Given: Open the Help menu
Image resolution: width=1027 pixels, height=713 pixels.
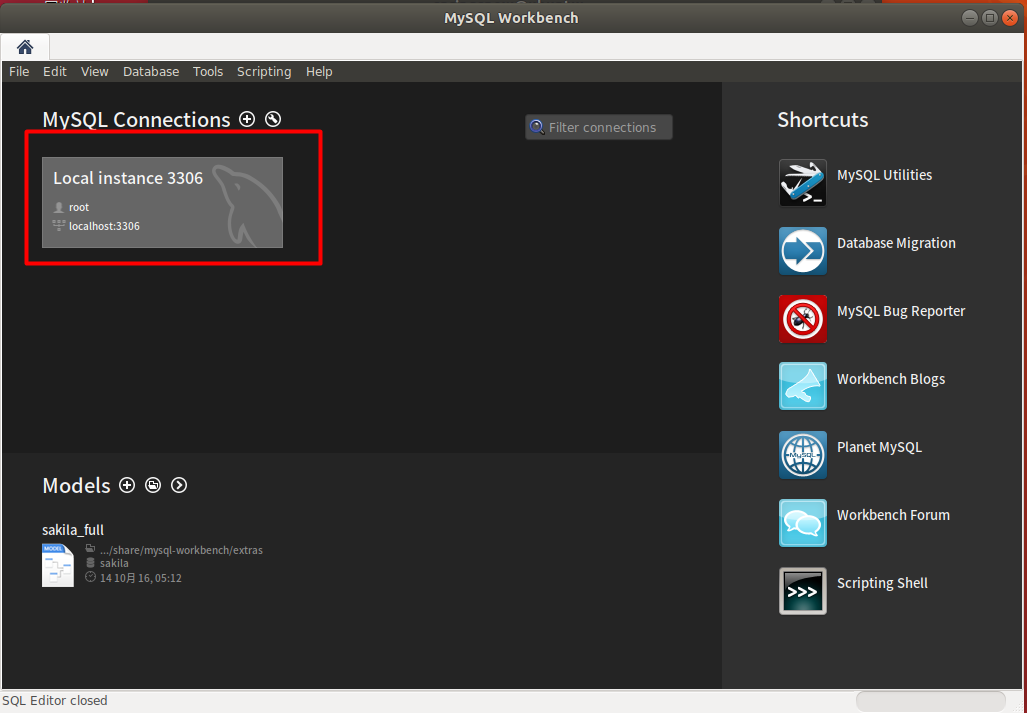Looking at the screenshot, I should point(319,71).
